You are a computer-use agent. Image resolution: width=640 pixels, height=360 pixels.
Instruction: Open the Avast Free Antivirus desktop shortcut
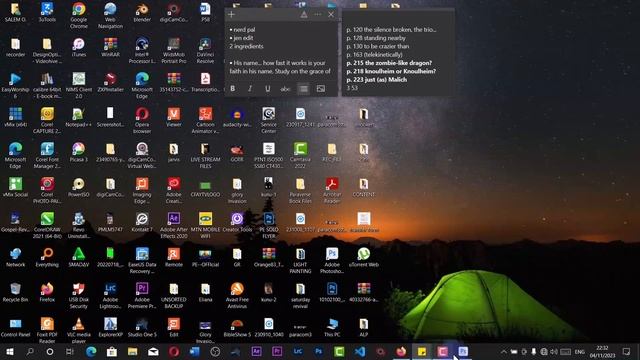coord(237,296)
